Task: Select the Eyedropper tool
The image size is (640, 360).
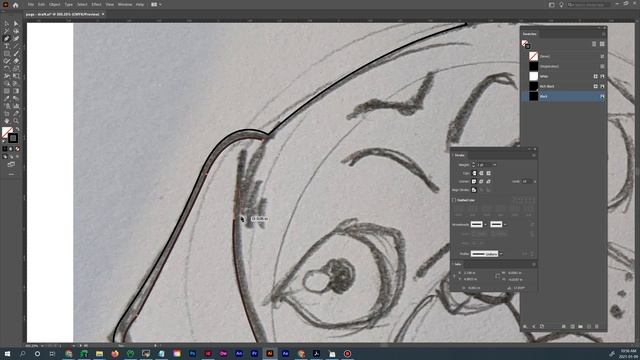Action: tap(7, 98)
